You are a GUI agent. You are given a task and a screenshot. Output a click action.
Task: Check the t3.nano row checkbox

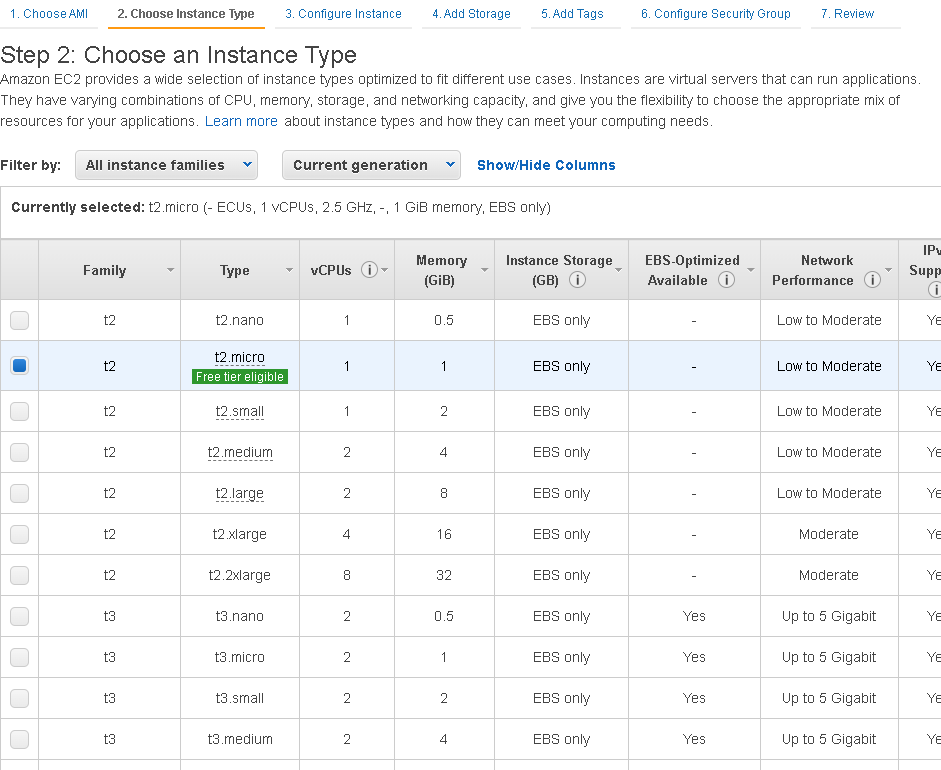point(19,616)
